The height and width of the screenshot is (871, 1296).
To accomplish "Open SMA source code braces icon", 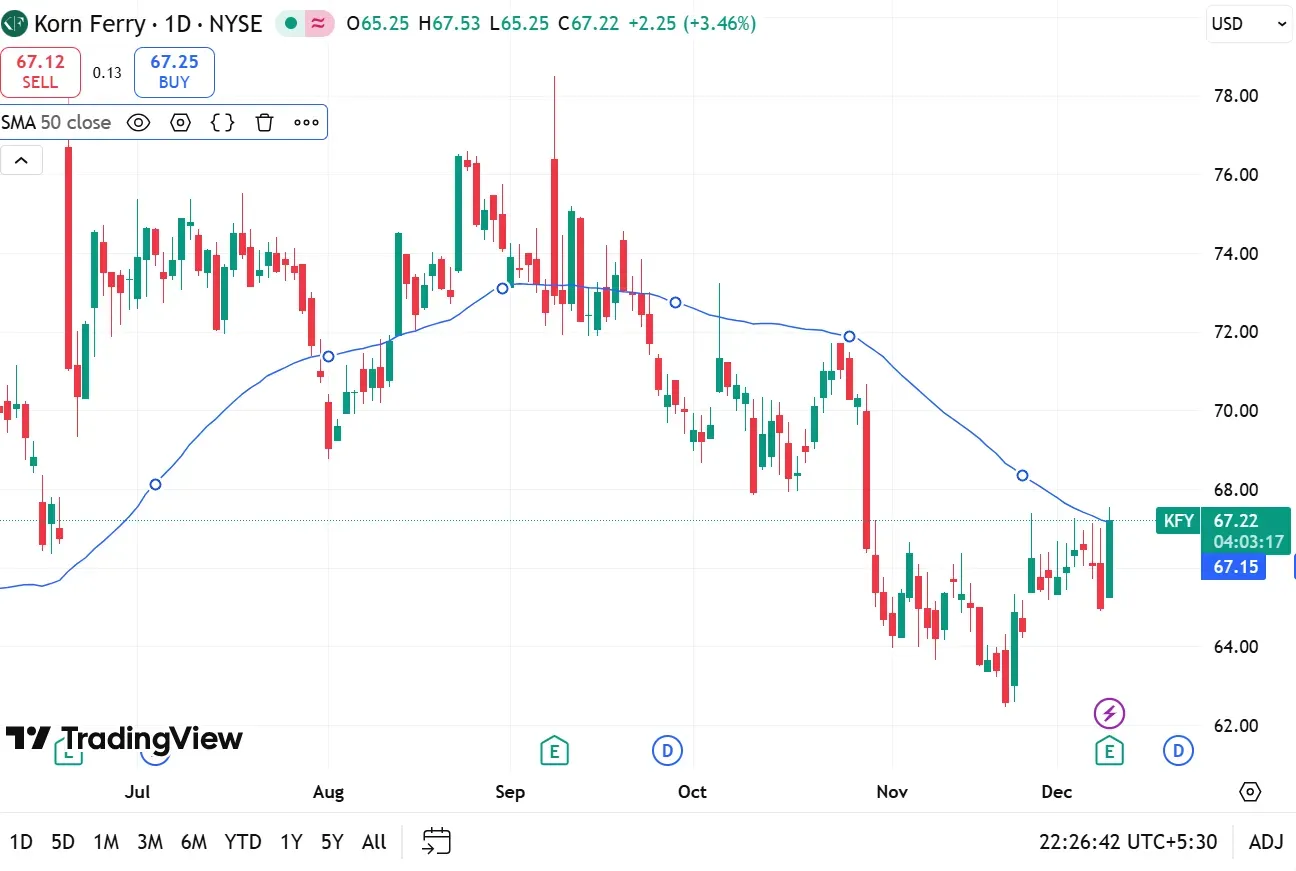I will (x=222, y=123).
